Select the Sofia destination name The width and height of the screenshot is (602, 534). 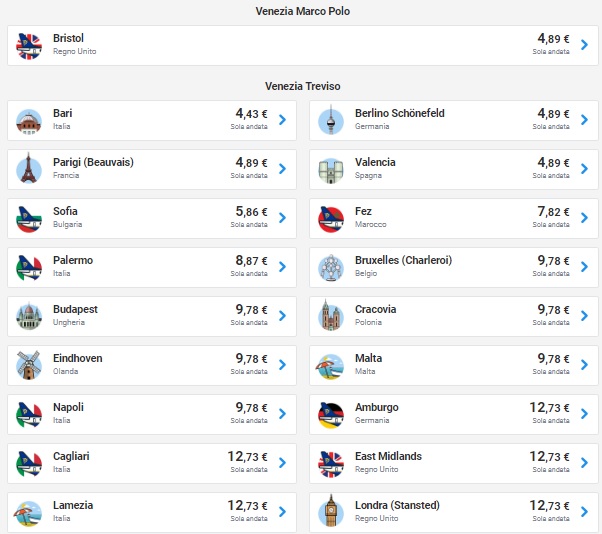point(66,211)
